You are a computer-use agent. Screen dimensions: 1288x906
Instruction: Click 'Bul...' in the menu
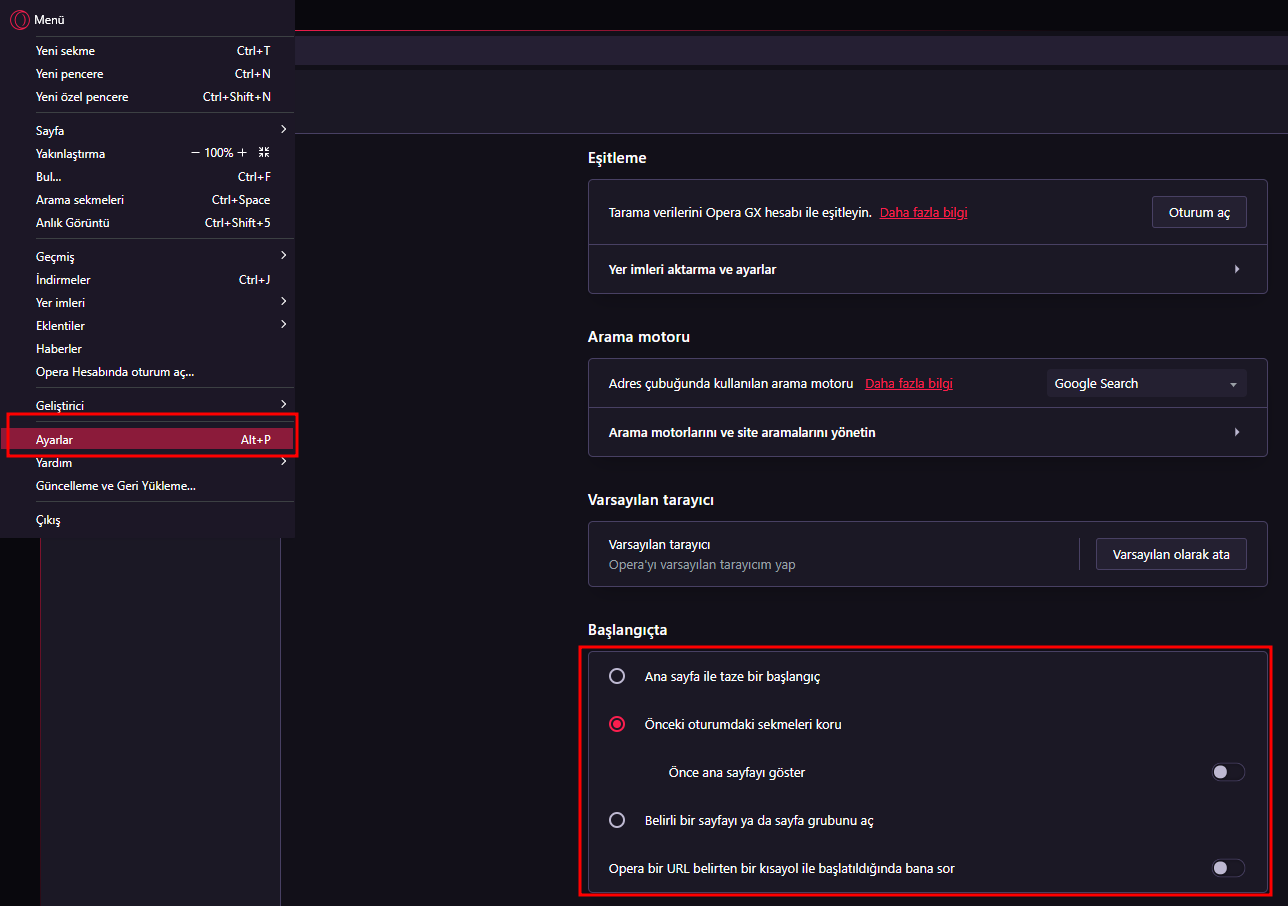pos(147,177)
